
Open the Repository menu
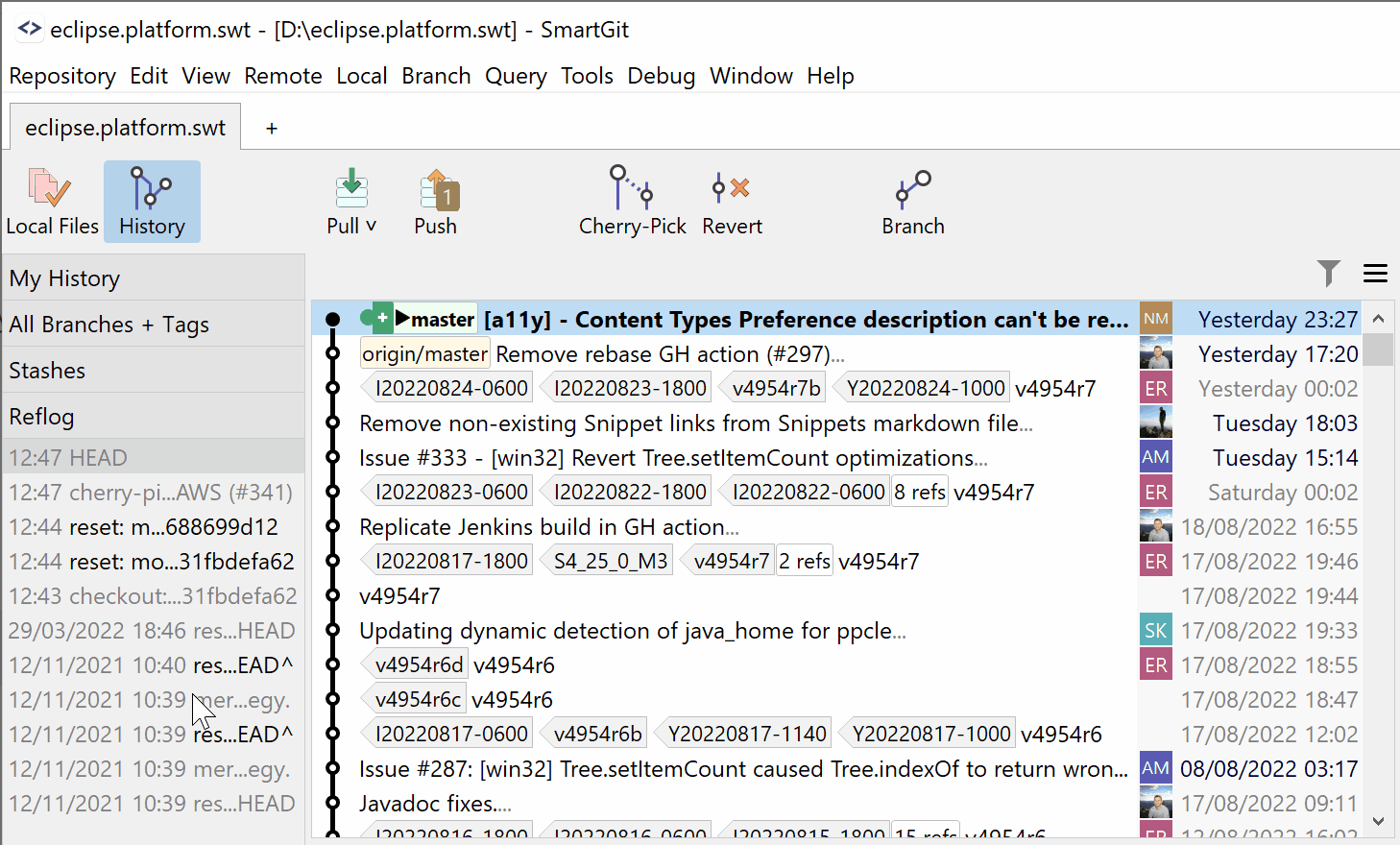tap(62, 76)
